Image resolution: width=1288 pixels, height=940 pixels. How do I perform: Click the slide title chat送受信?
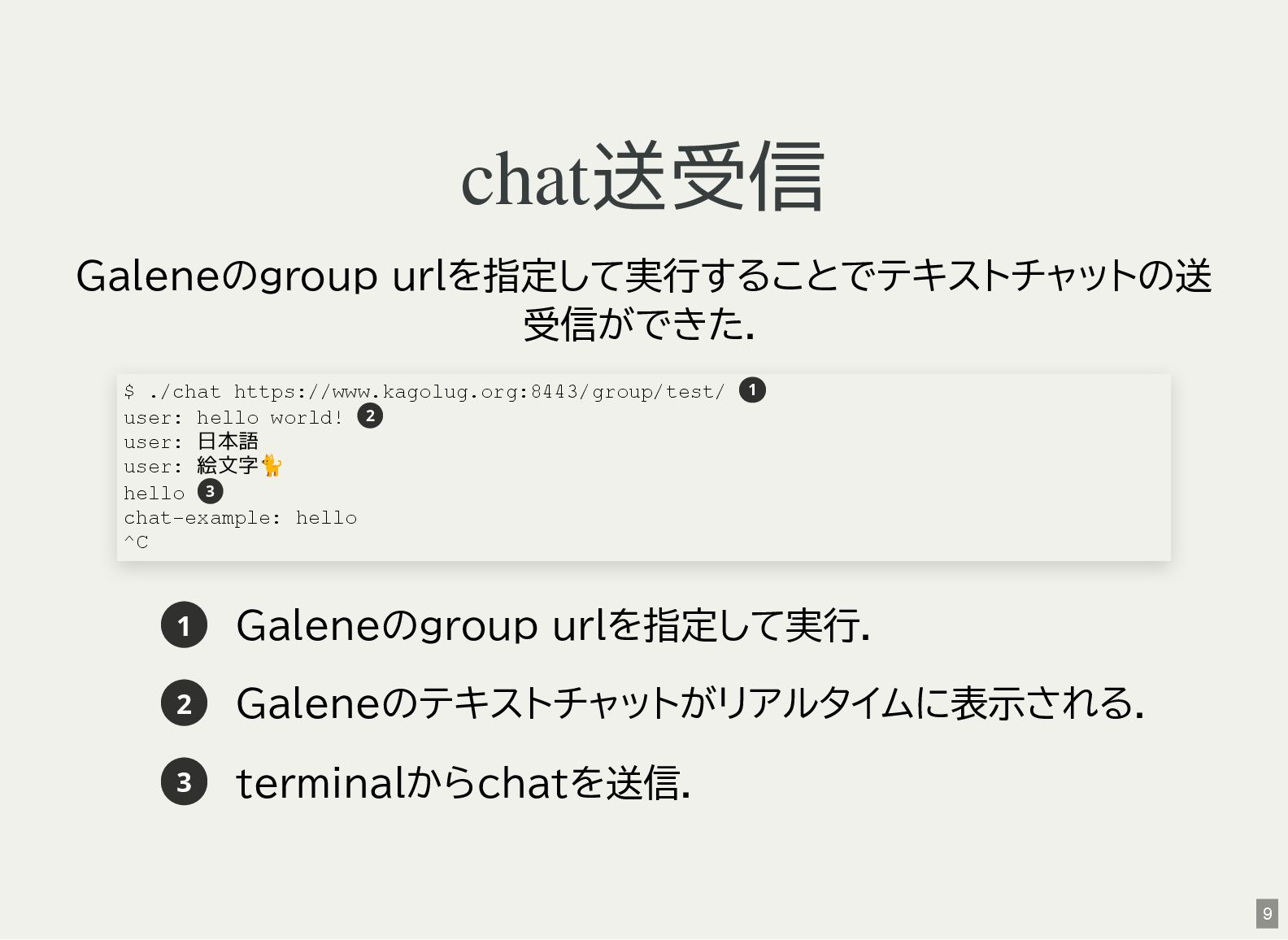643,177
